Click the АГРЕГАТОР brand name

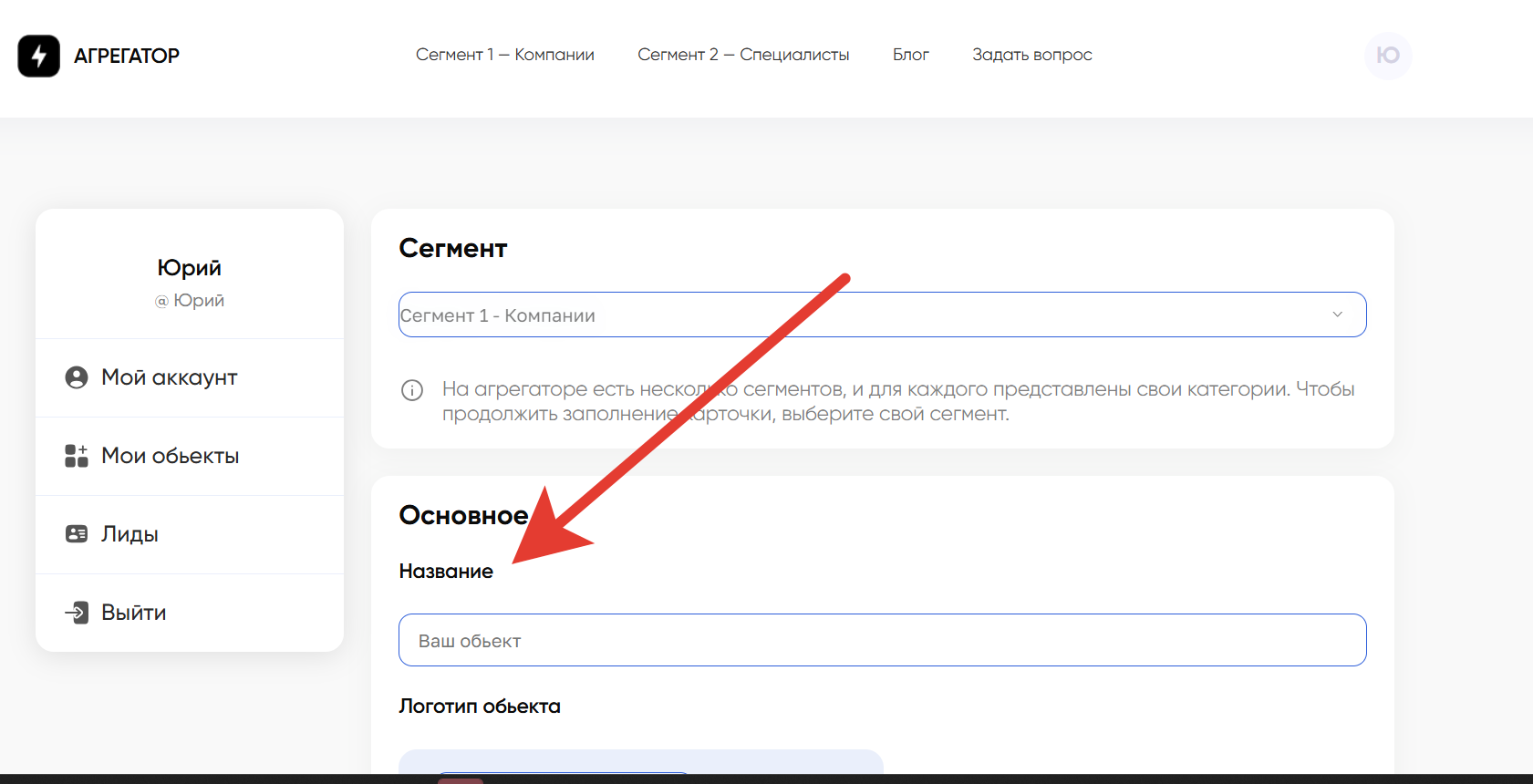click(x=127, y=56)
